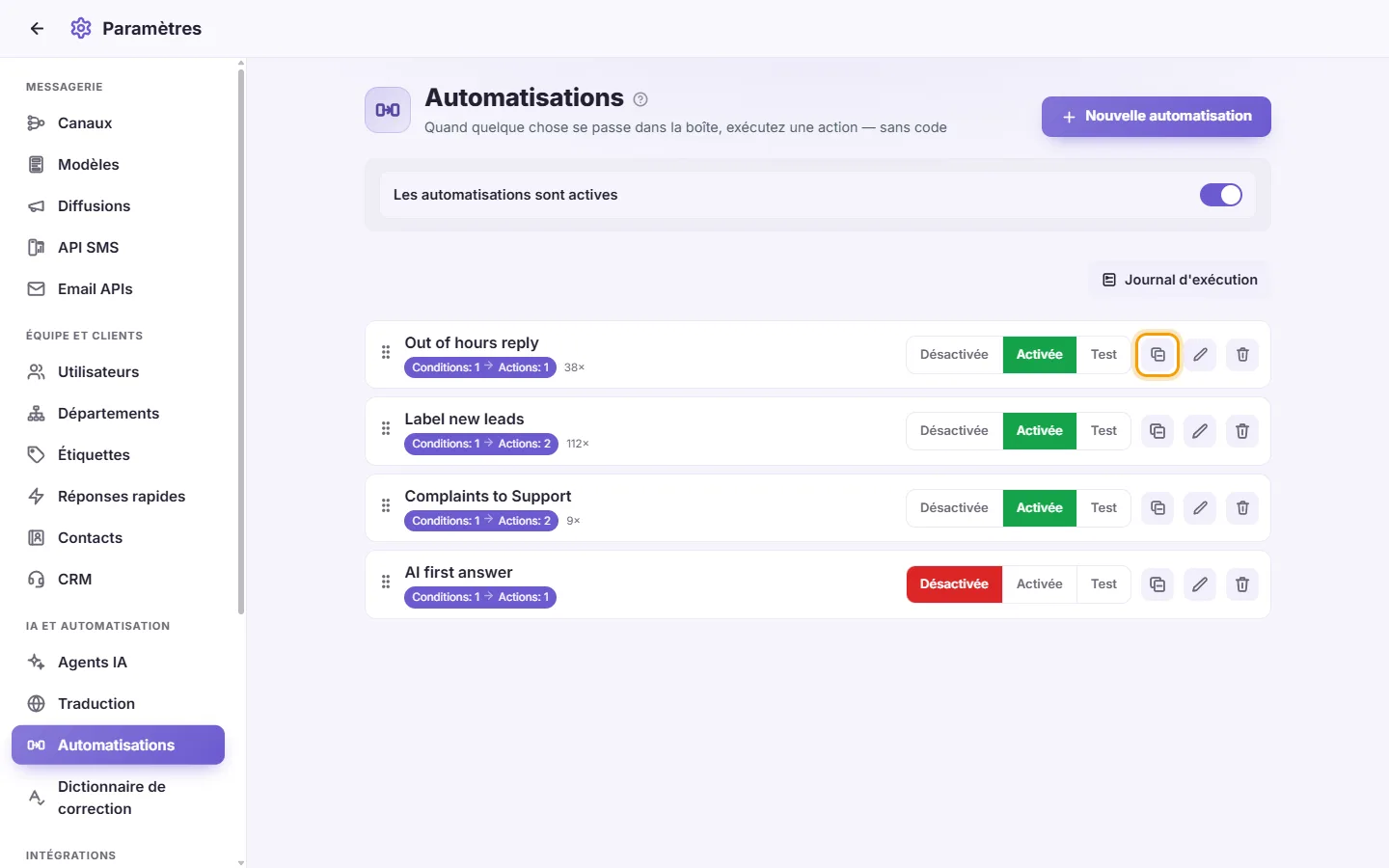Set Out of hours reply to Désactivée
The image size is (1389, 868).
point(954,355)
